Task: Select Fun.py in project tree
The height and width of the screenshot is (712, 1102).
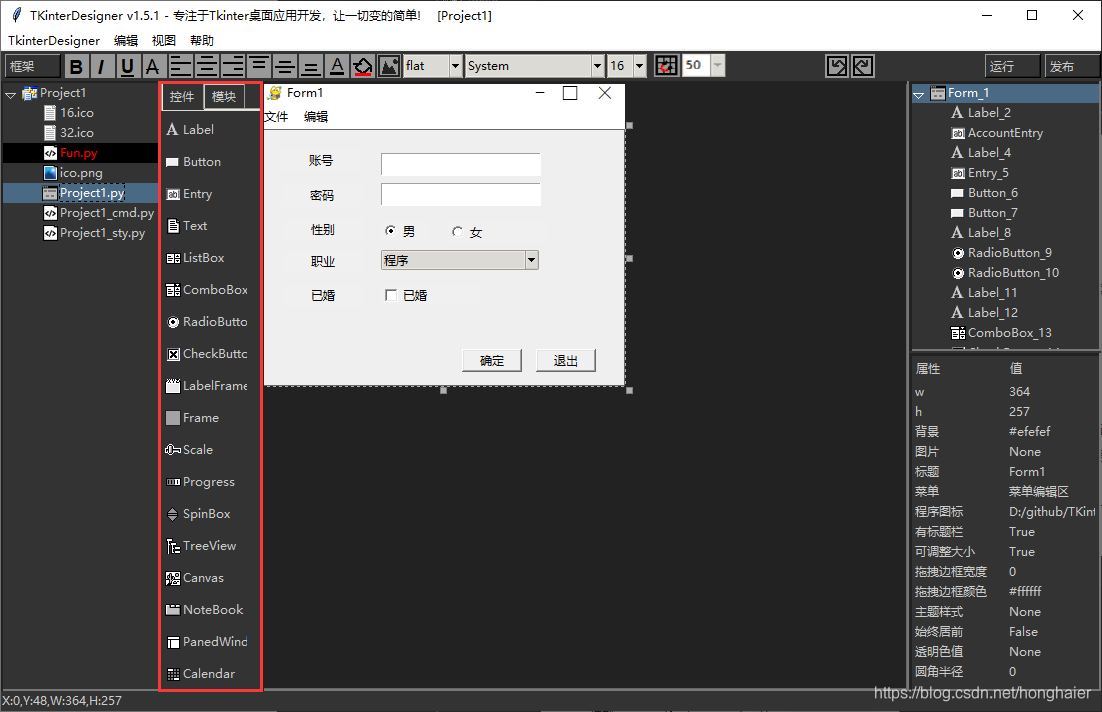Action: click(x=79, y=153)
